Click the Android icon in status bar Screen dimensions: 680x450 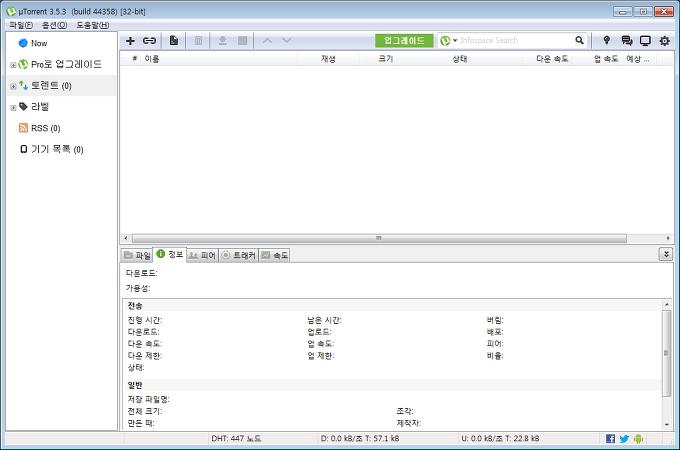(638, 439)
